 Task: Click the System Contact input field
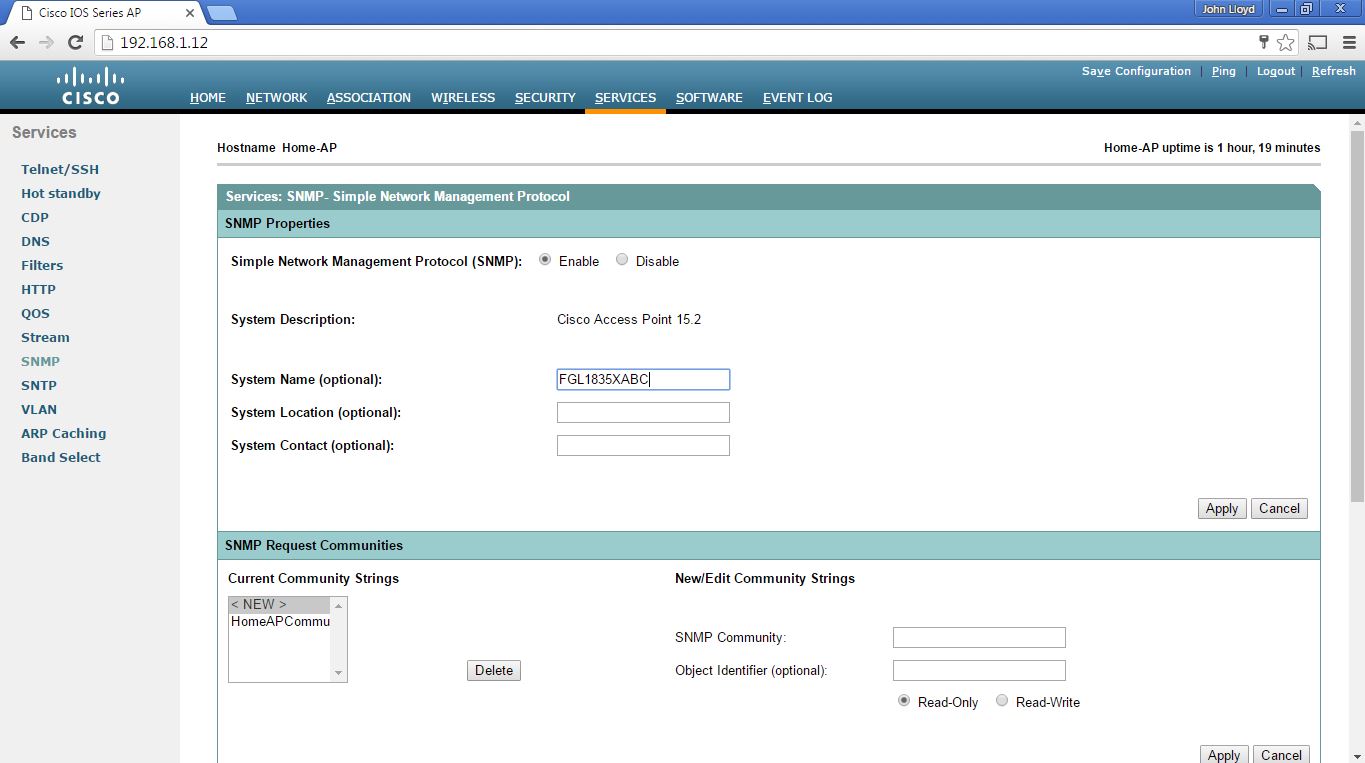click(643, 445)
